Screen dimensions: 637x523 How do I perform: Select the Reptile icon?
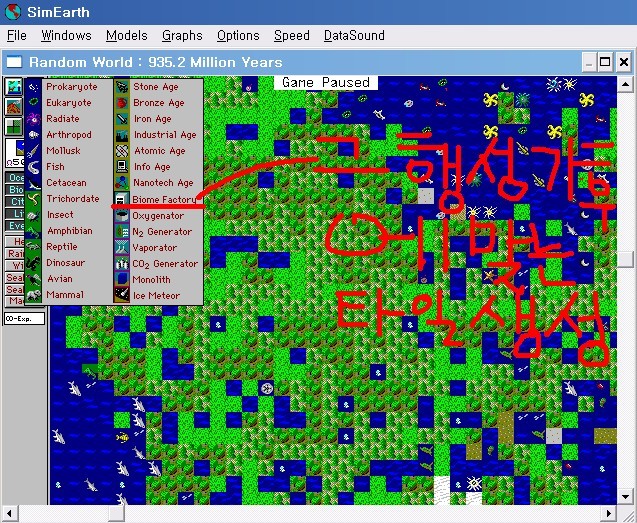(x=34, y=247)
